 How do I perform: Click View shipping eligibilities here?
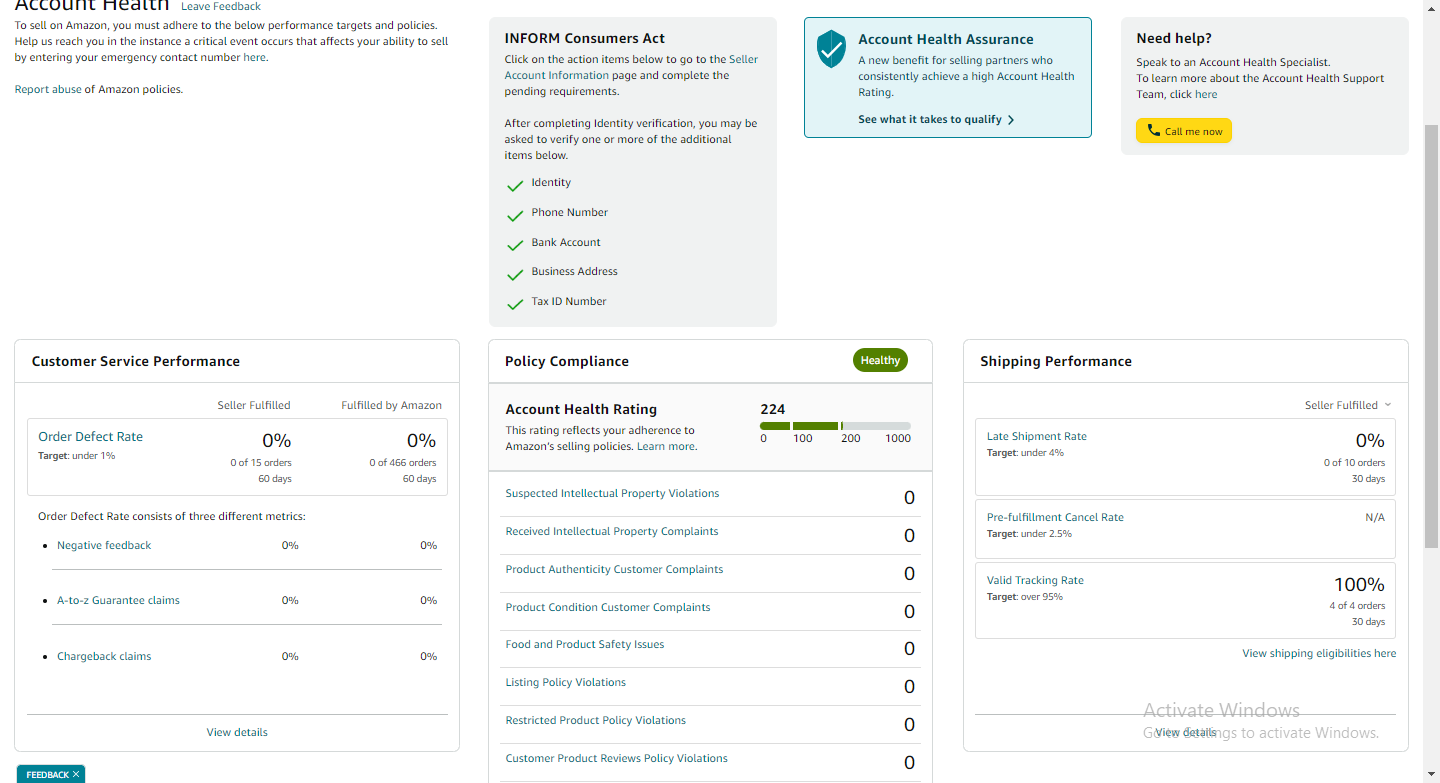tap(1319, 653)
